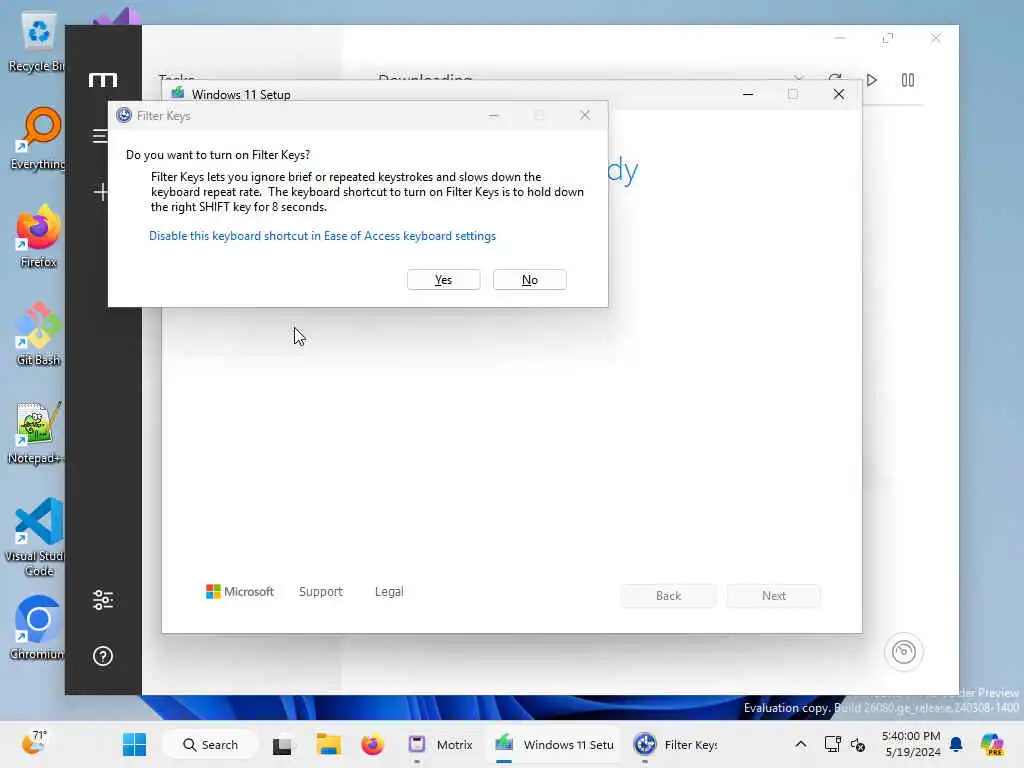Open Visual Studio Code desktop shortcut
1024x768 pixels.
(37, 537)
